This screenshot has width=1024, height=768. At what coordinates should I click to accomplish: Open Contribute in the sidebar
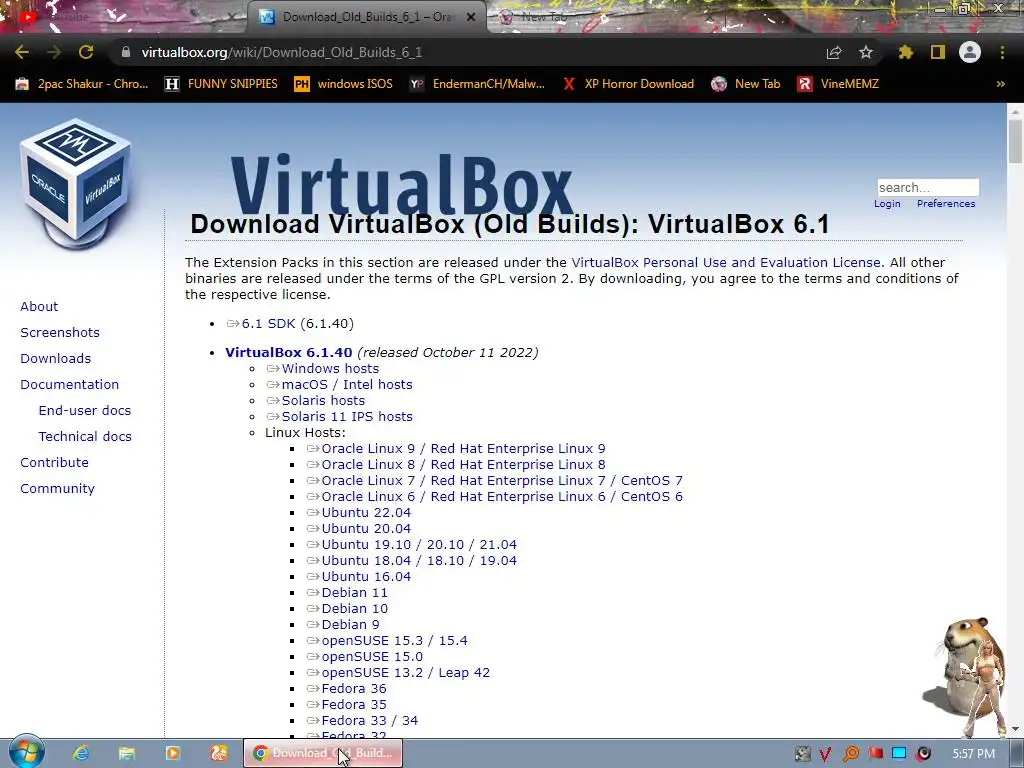coord(54,462)
